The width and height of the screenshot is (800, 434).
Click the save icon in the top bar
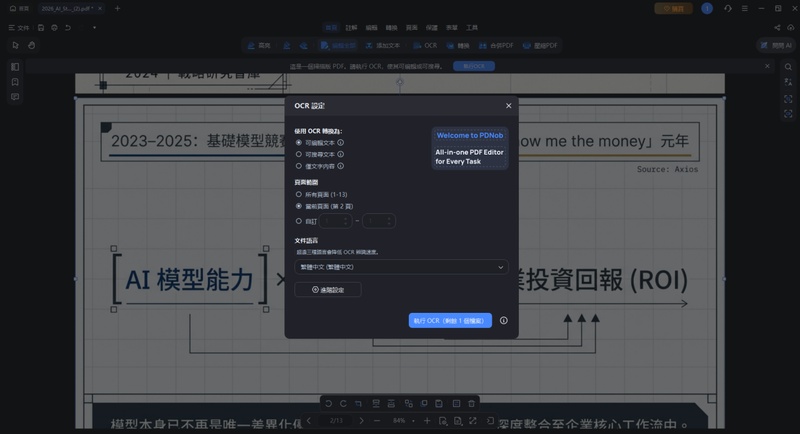coord(41,28)
